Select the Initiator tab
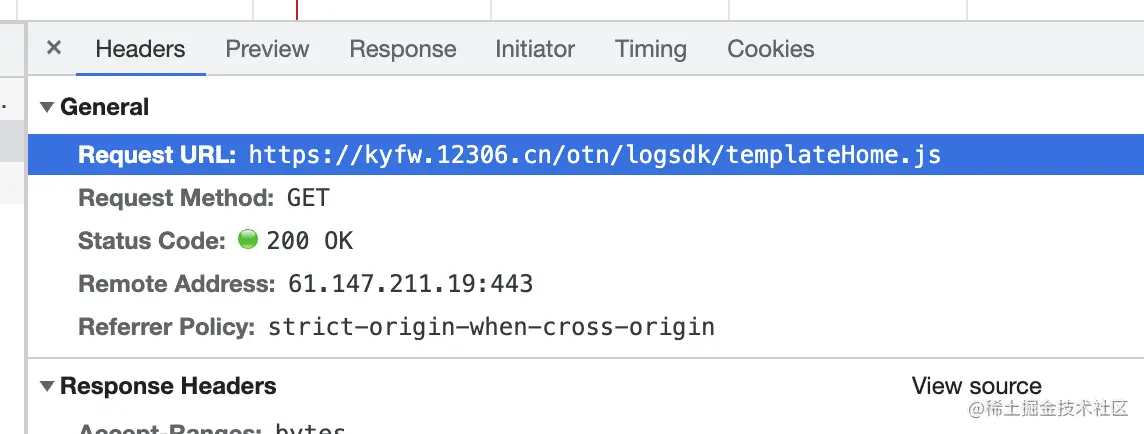The width and height of the screenshot is (1144, 434). click(535, 49)
